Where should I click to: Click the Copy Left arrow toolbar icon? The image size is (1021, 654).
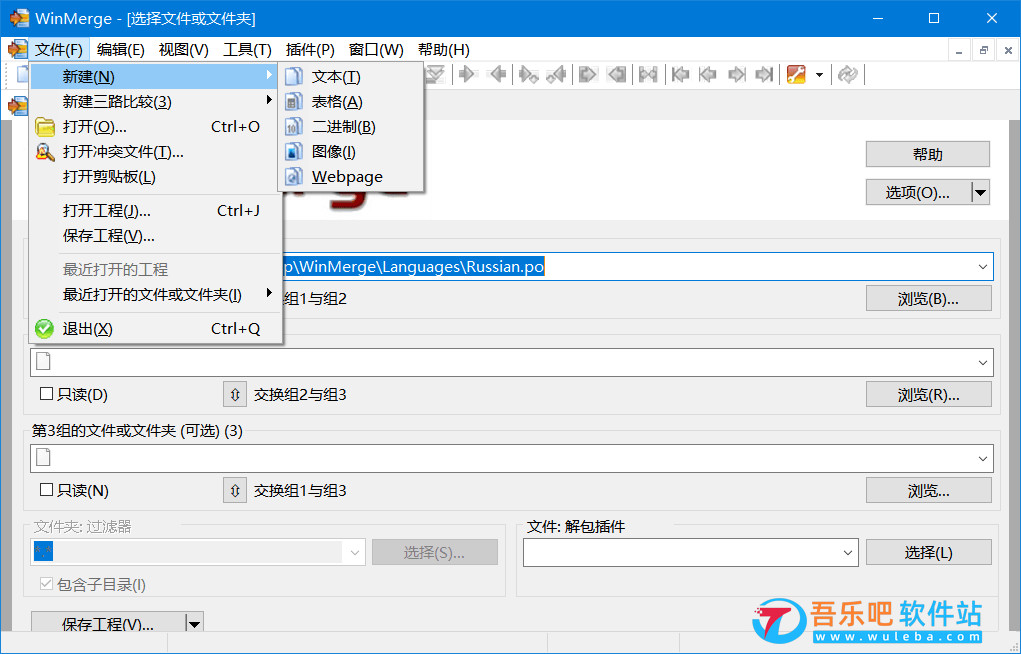(x=497, y=75)
